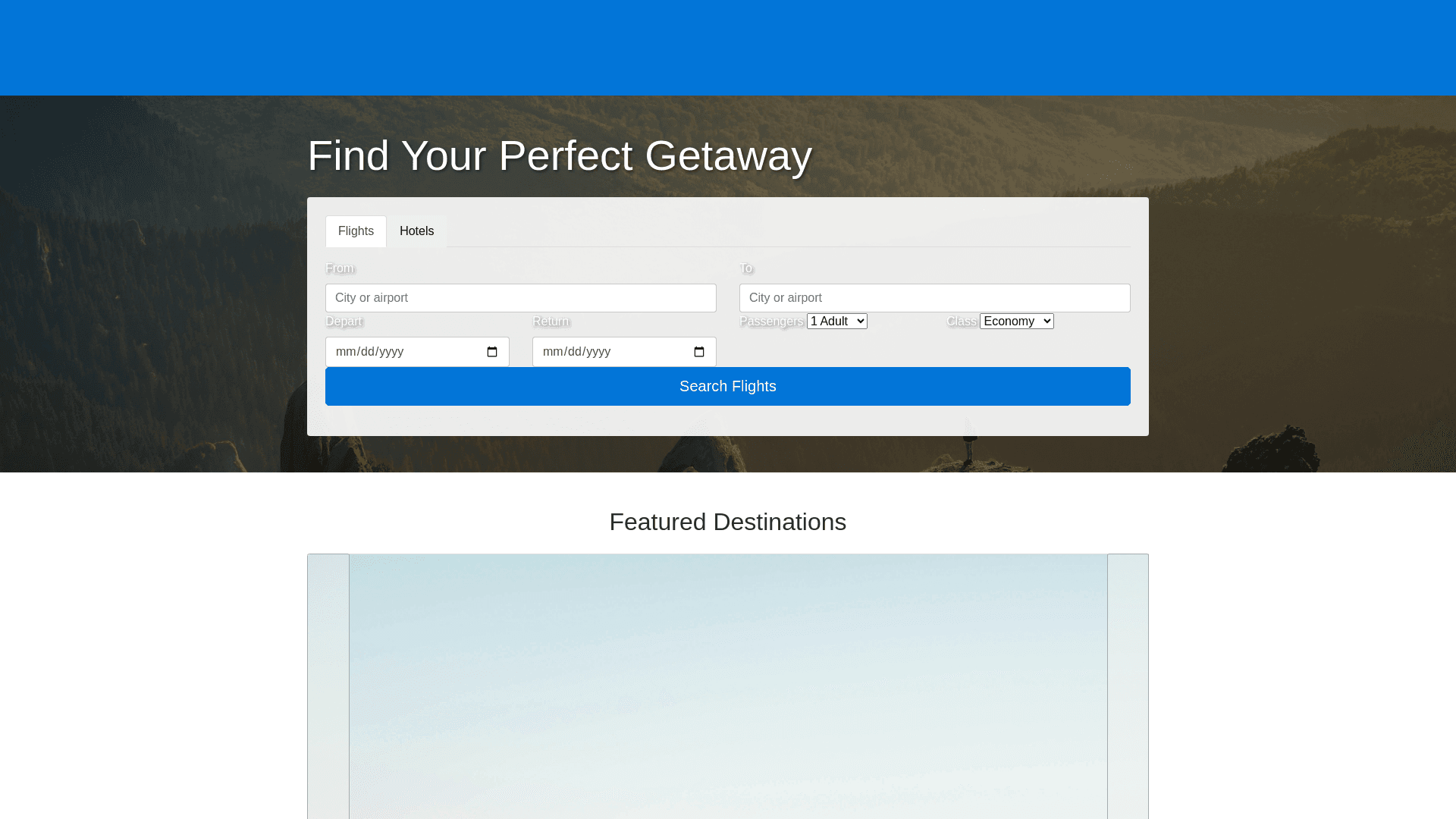Focus the From city or airport field
This screenshot has height=819, width=1456.
click(520, 298)
